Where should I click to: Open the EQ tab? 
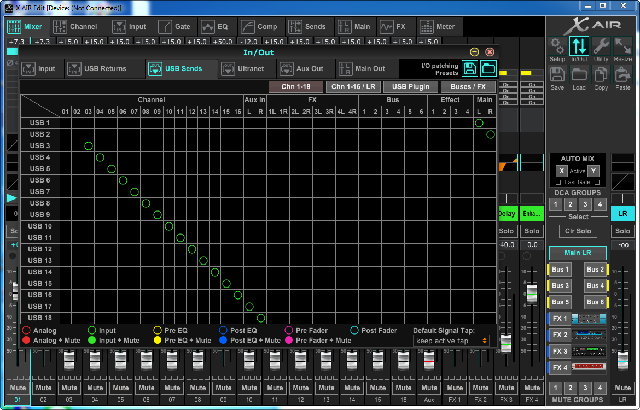tap(215, 27)
